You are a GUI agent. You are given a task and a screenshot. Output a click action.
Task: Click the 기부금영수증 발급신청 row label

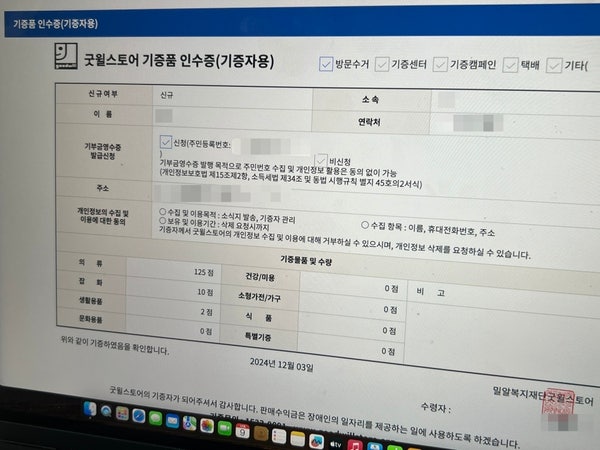(x=103, y=152)
